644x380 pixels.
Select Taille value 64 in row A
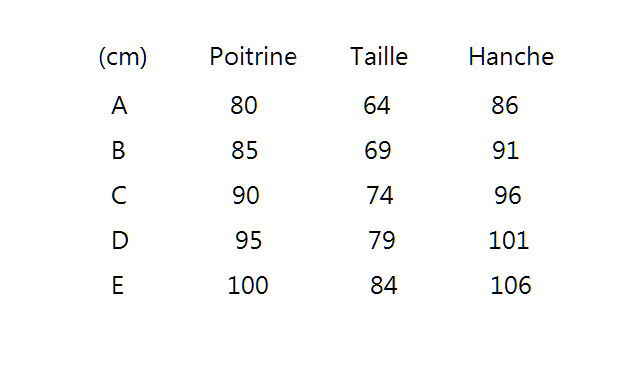click(377, 105)
